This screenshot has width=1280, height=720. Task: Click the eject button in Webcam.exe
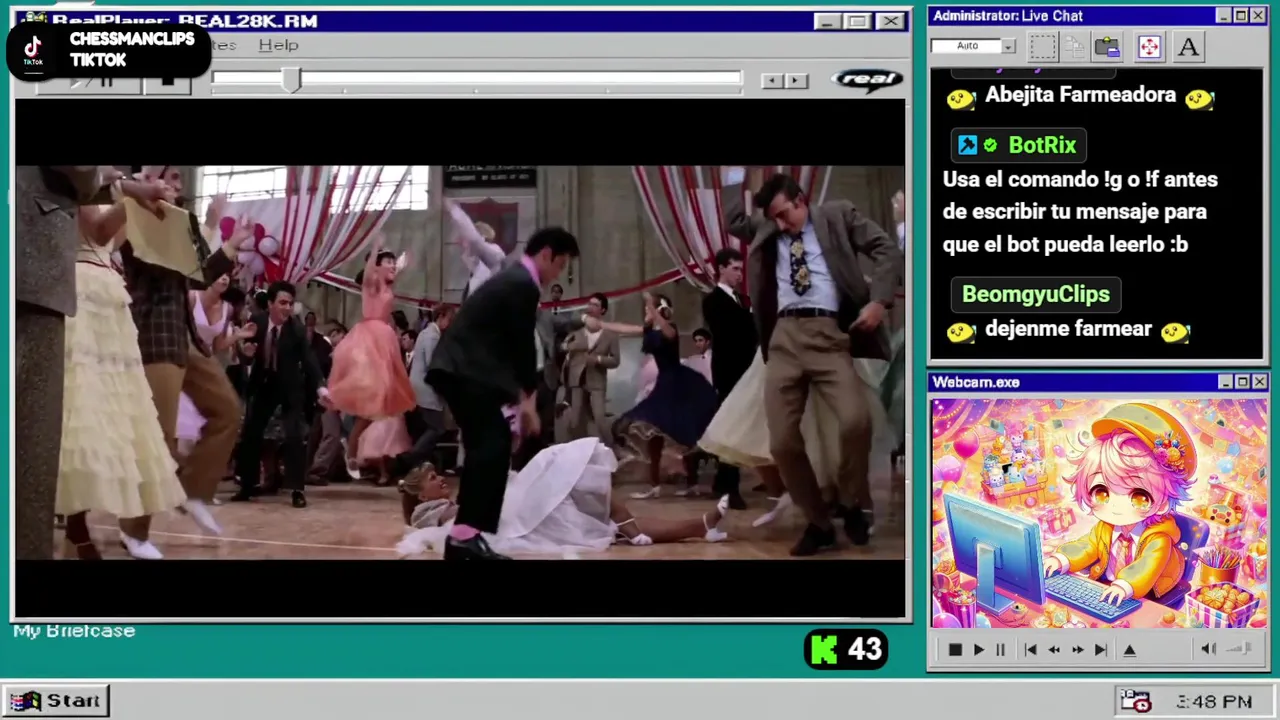pos(1129,650)
